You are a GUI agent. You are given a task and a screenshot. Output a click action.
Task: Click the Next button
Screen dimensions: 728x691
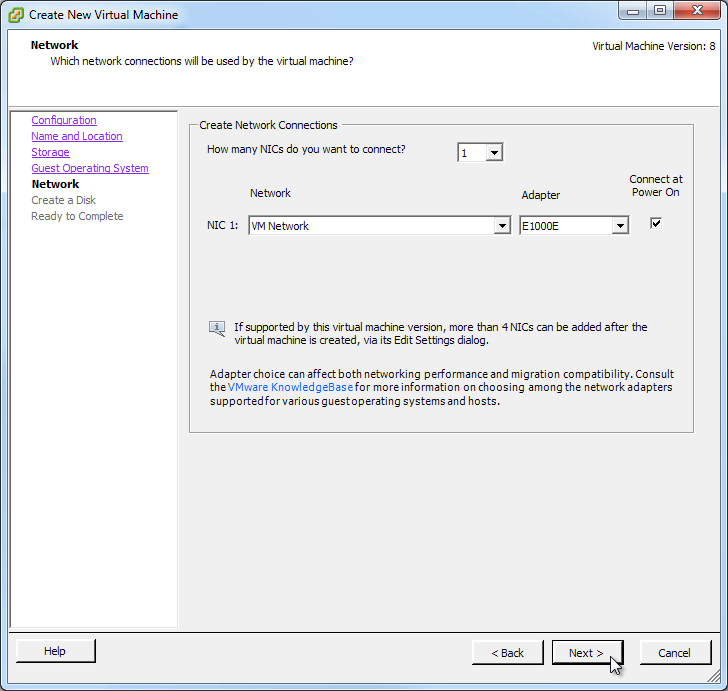pos(587,653)
